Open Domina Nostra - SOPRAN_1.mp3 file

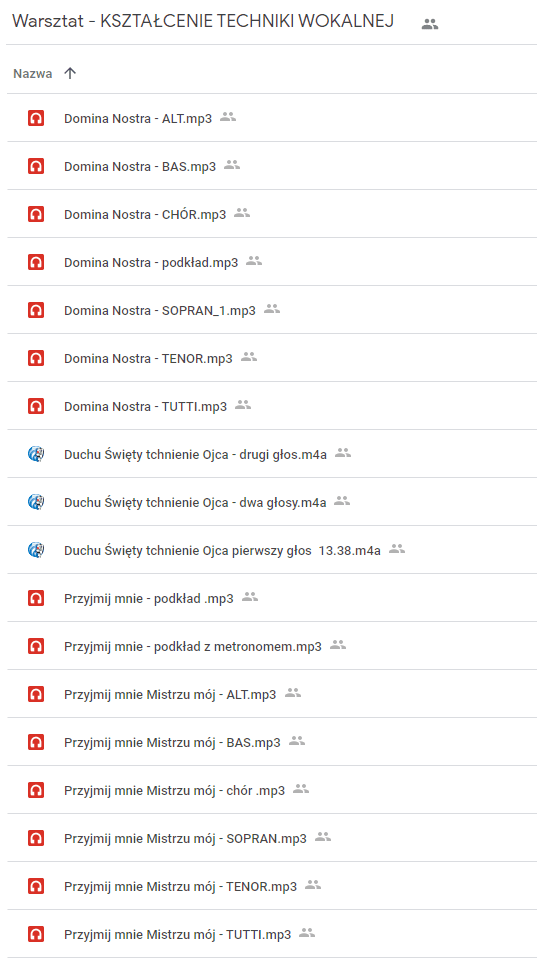272,310
